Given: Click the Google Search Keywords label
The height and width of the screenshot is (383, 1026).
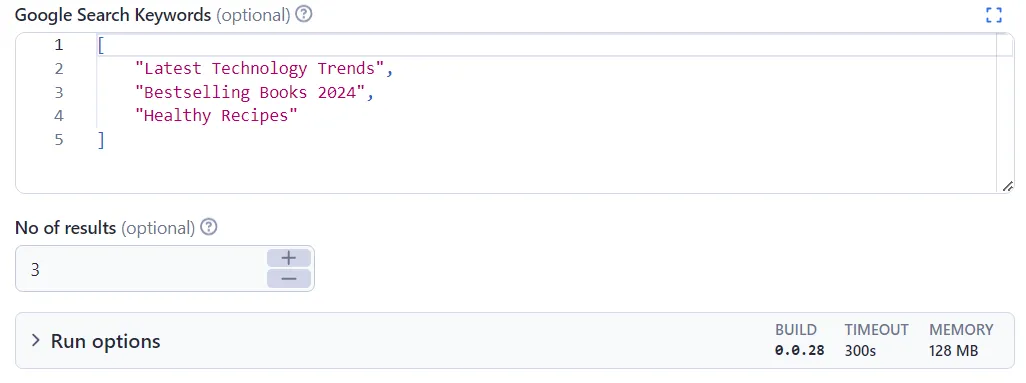Looking at the screenshot, I should (114, 15).
